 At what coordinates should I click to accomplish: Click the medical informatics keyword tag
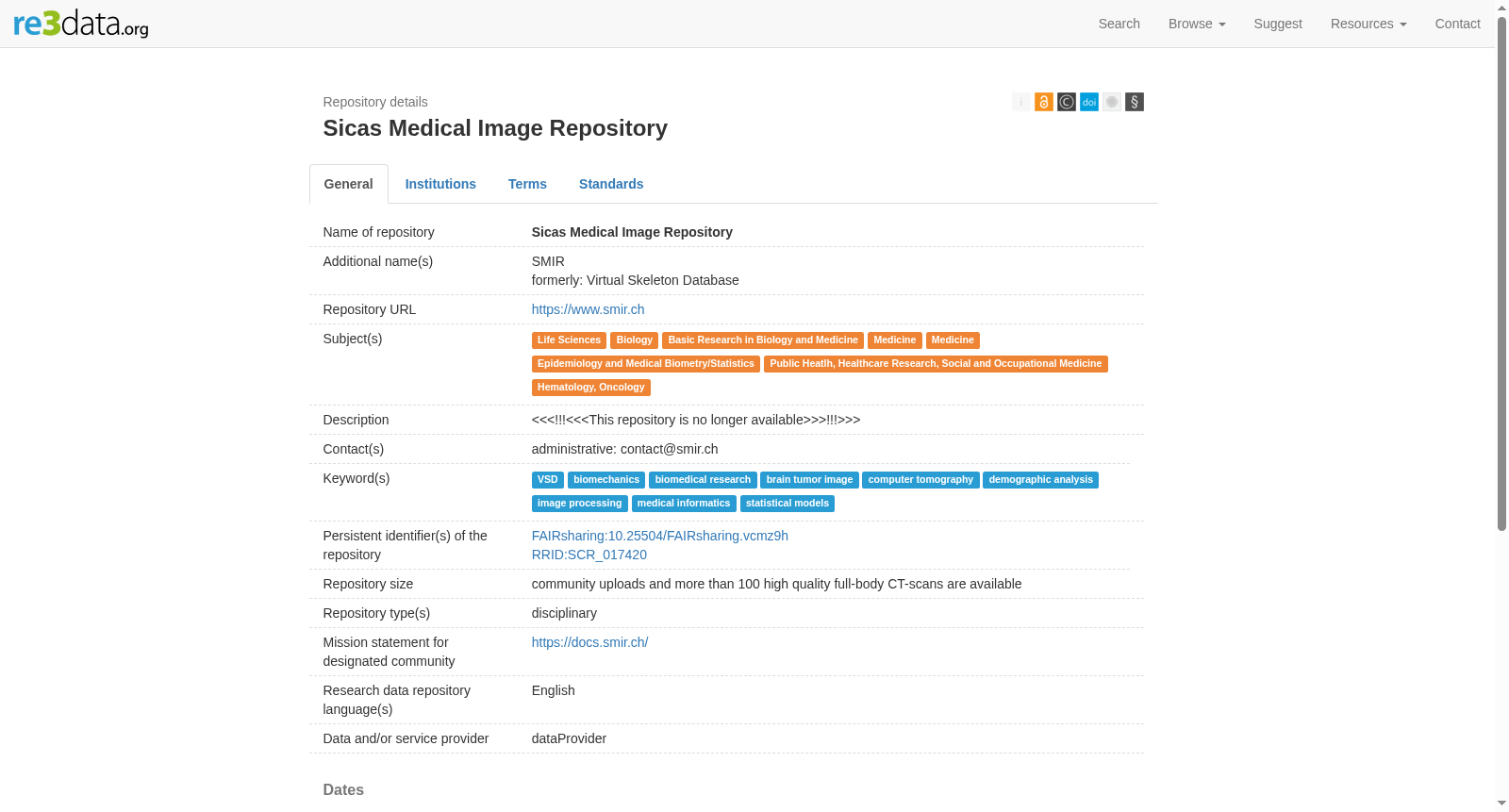pyautogui.click(x=684, y=504)
